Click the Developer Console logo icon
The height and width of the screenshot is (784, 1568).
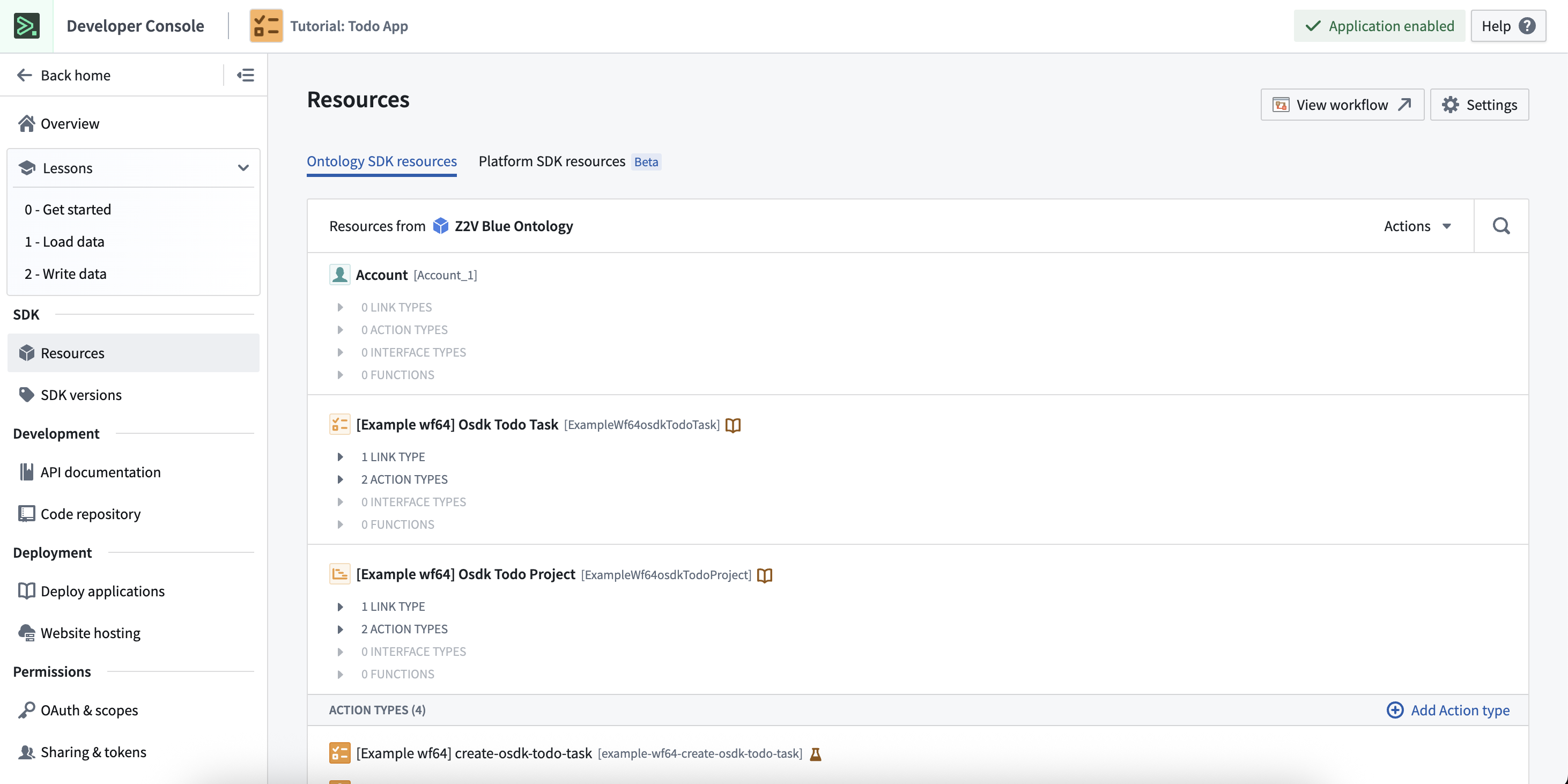pyautogui.click(x=26, y=26)
